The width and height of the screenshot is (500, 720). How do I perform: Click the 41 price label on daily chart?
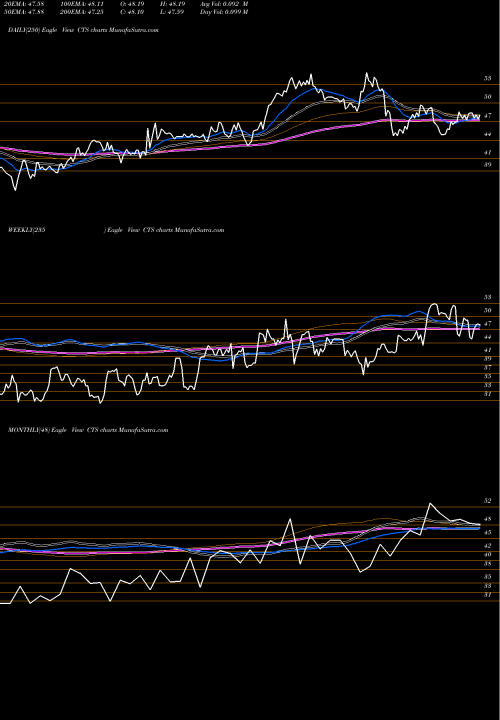click(487, 152)
